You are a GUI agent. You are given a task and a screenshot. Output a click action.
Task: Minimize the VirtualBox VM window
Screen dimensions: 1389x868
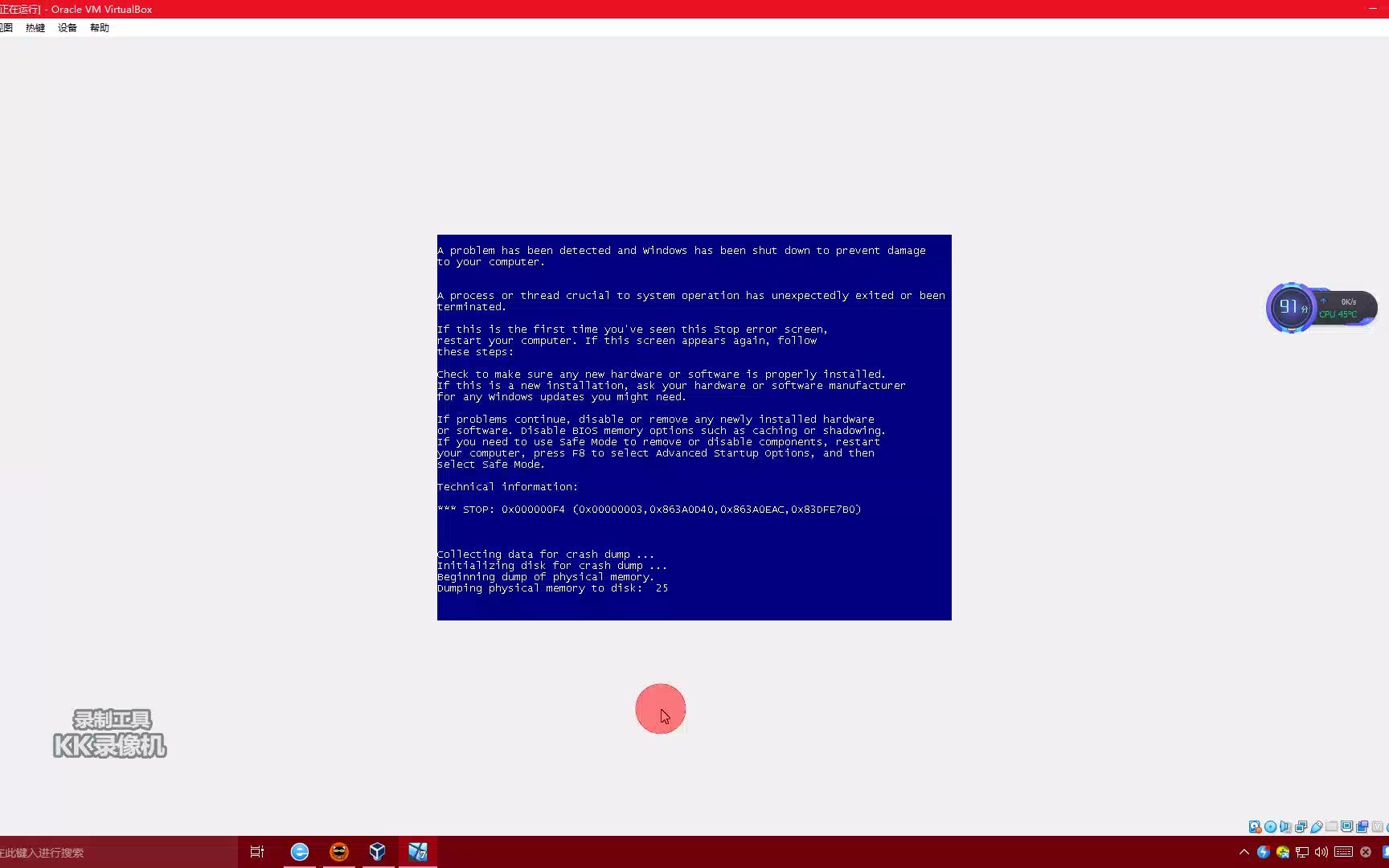pos(1372,9)
